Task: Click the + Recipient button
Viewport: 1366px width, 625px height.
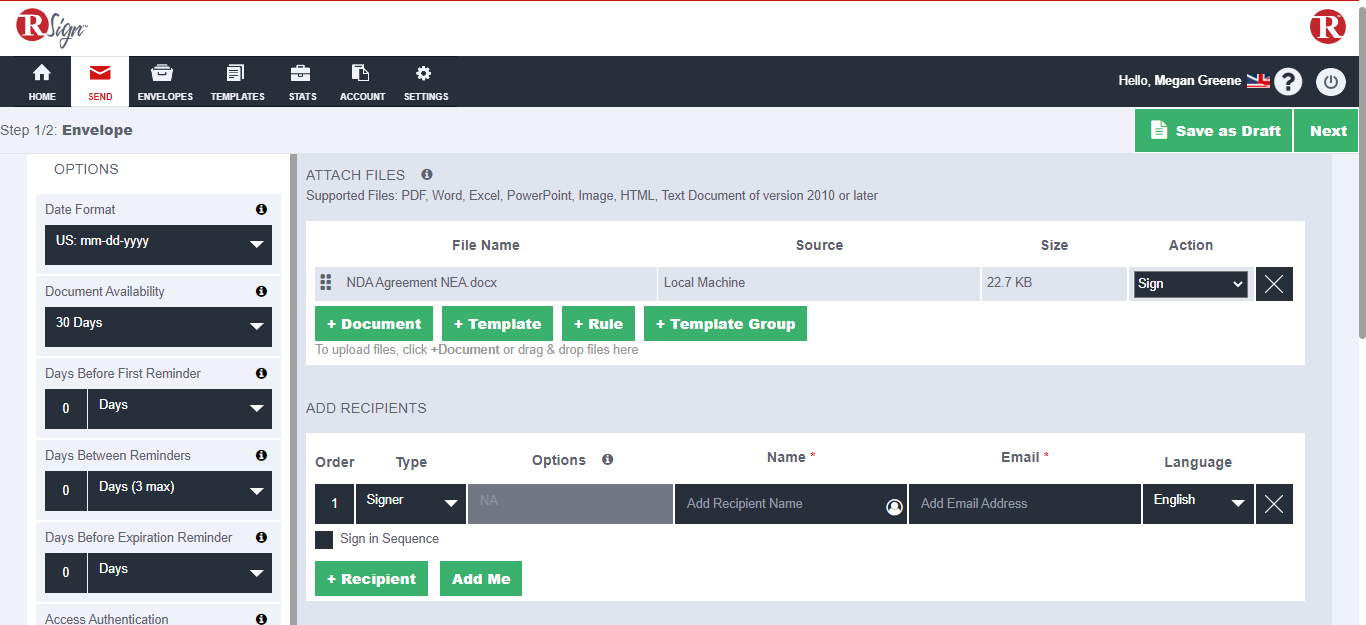Action: click(x=371, y=579)
